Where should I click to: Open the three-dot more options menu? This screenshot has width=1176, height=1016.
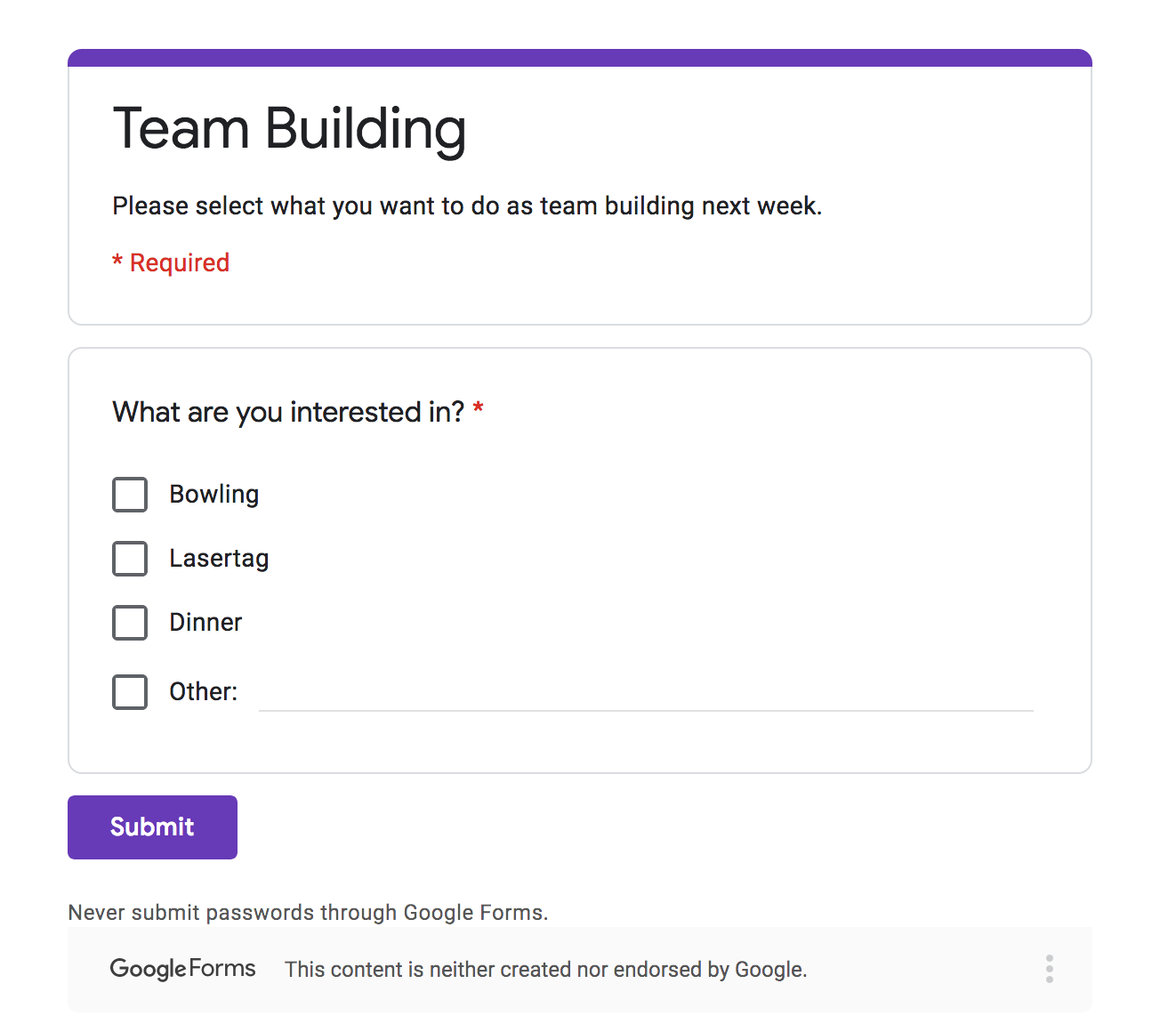pyautogui.click(x=1050, y=969)
